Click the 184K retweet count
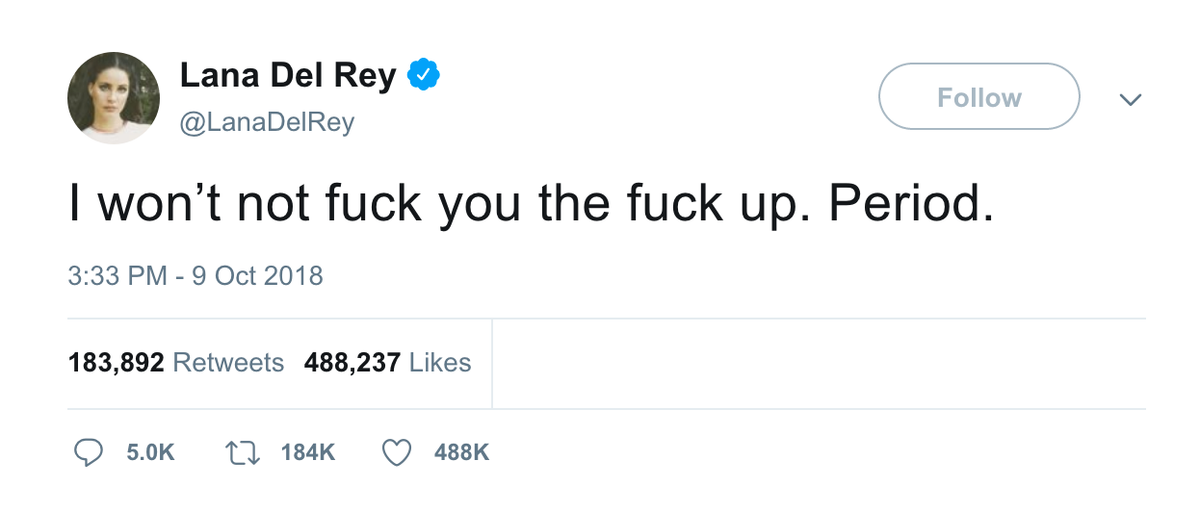 (x=308, y=453)
